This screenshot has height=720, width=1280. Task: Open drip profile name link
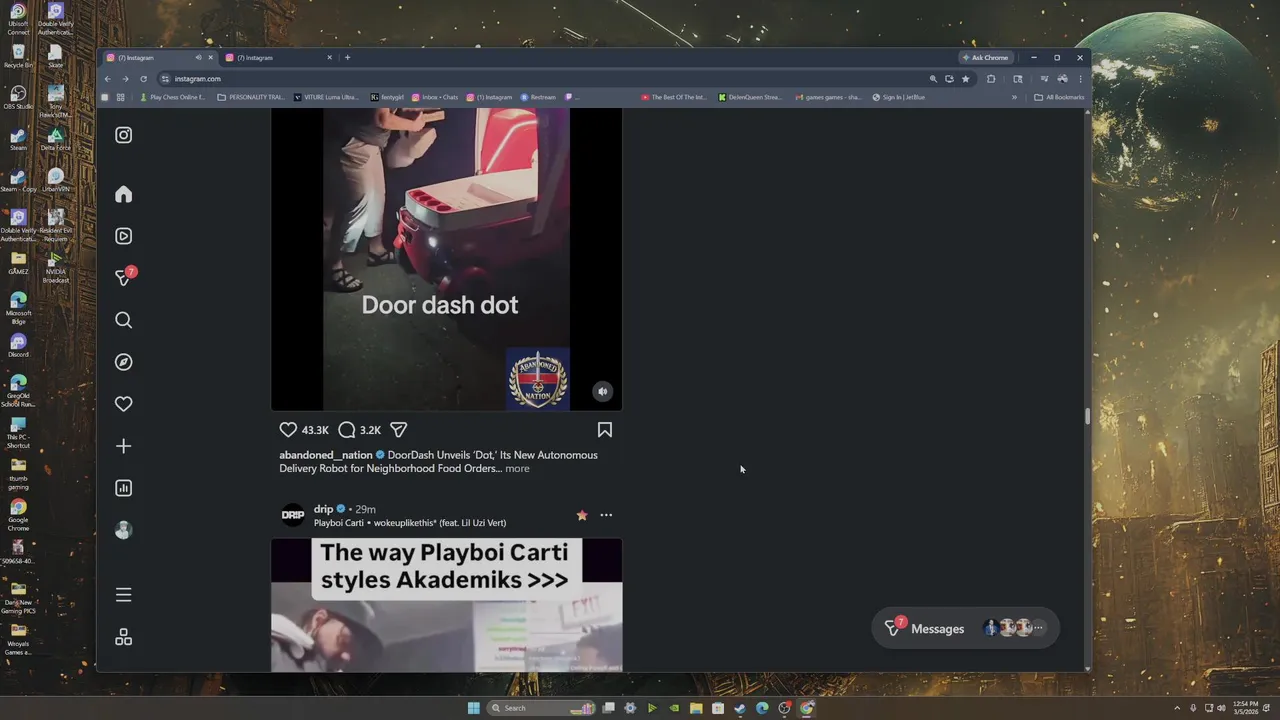tap(323, 509)
